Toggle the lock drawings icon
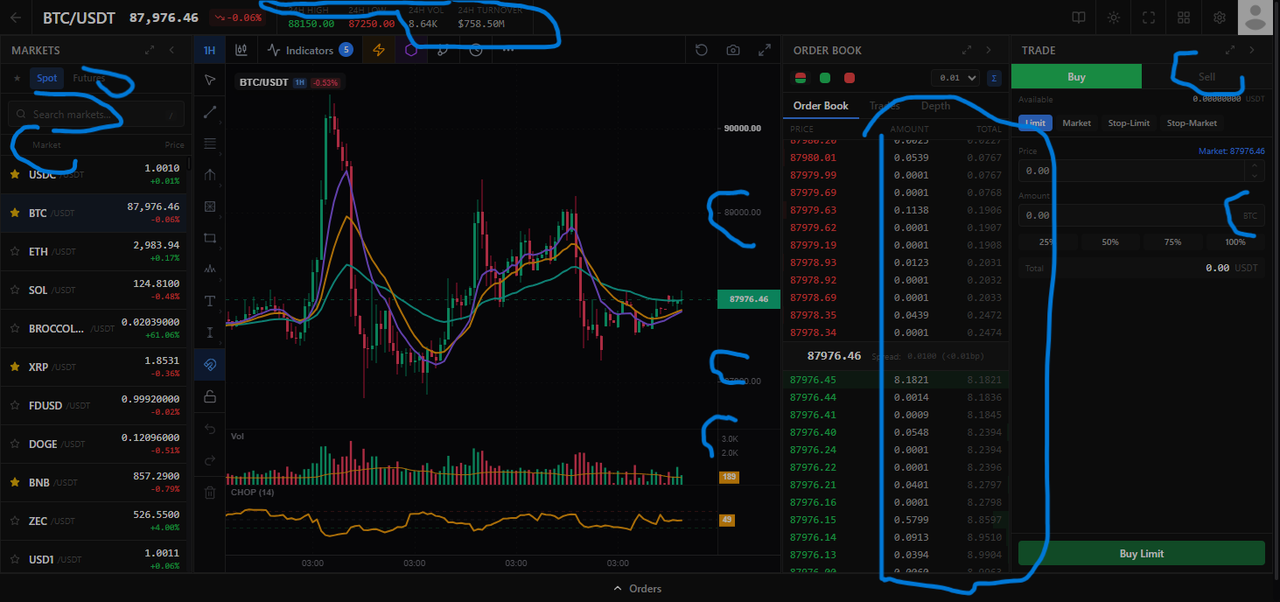 pos(210,397)
